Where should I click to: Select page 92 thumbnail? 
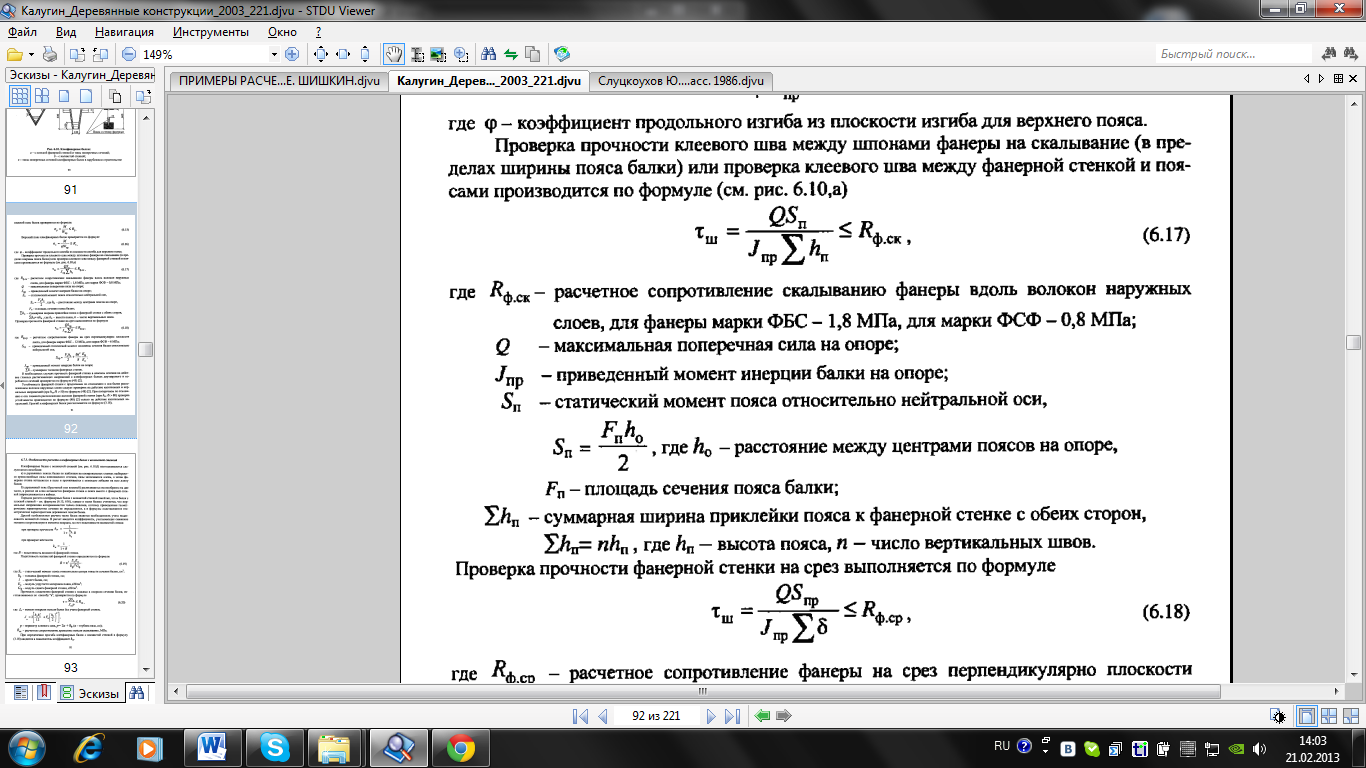coord(71,320)
